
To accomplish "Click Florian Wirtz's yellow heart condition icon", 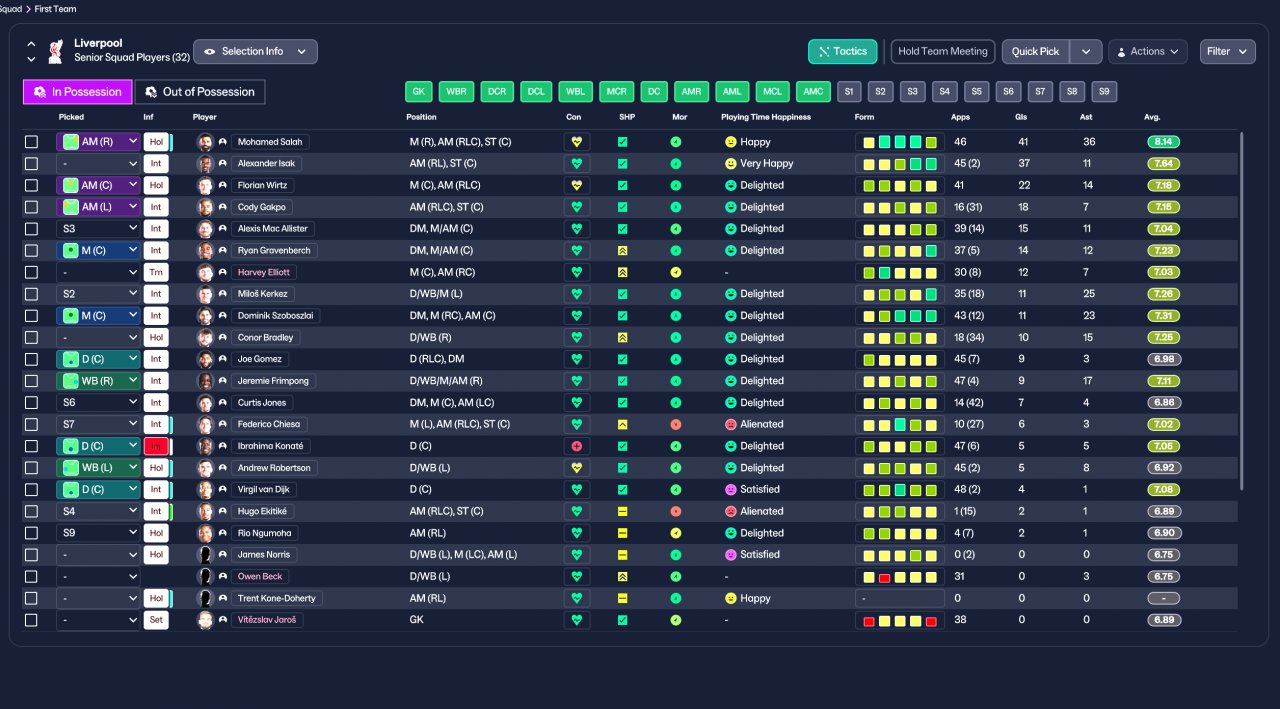I will (x=577, y=185).
